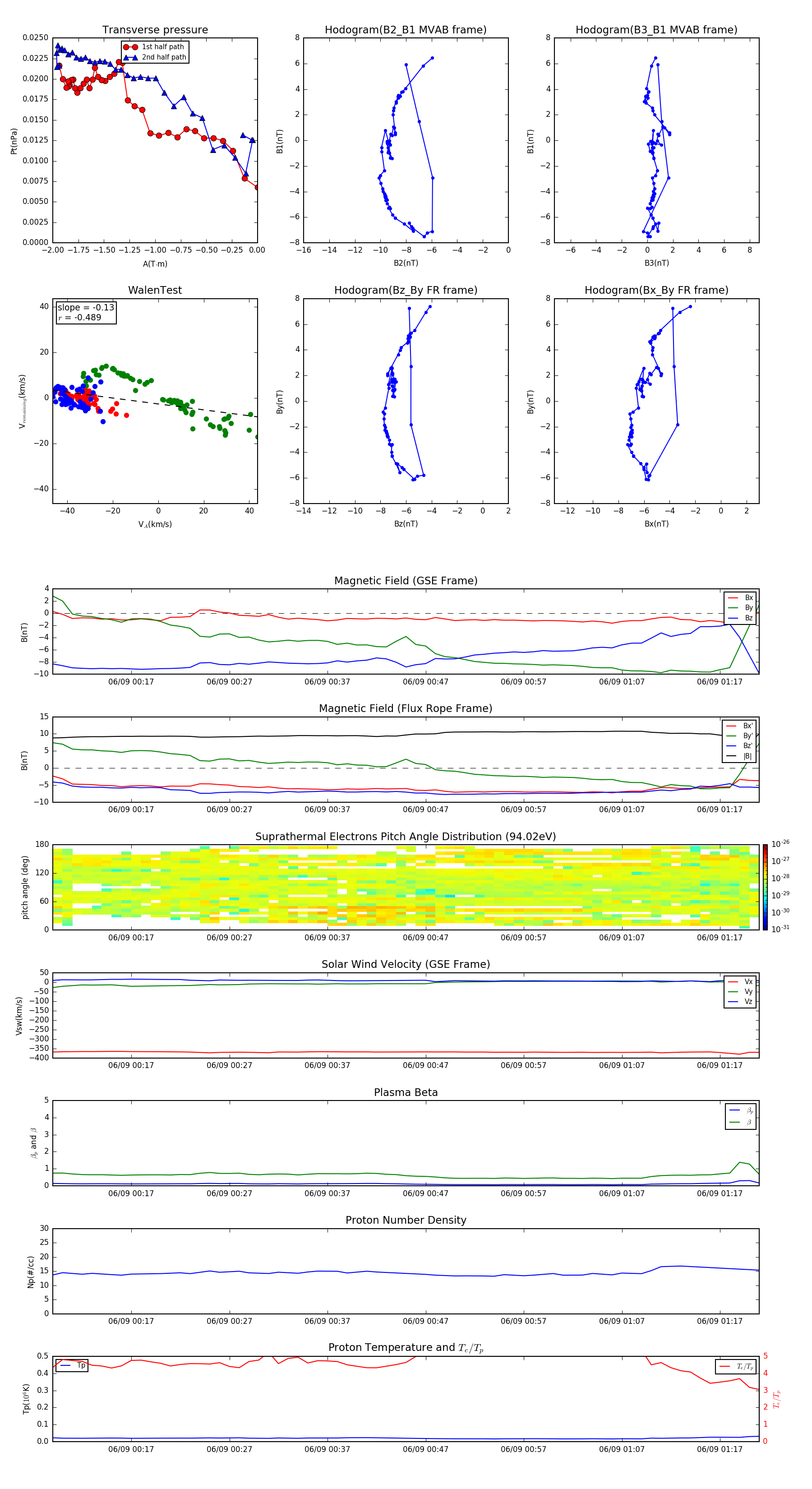The width and height of the screenshot is (812, 1489).
Task: Click the pitch angle colorbar scale
Action: click(x=765, y=887)
